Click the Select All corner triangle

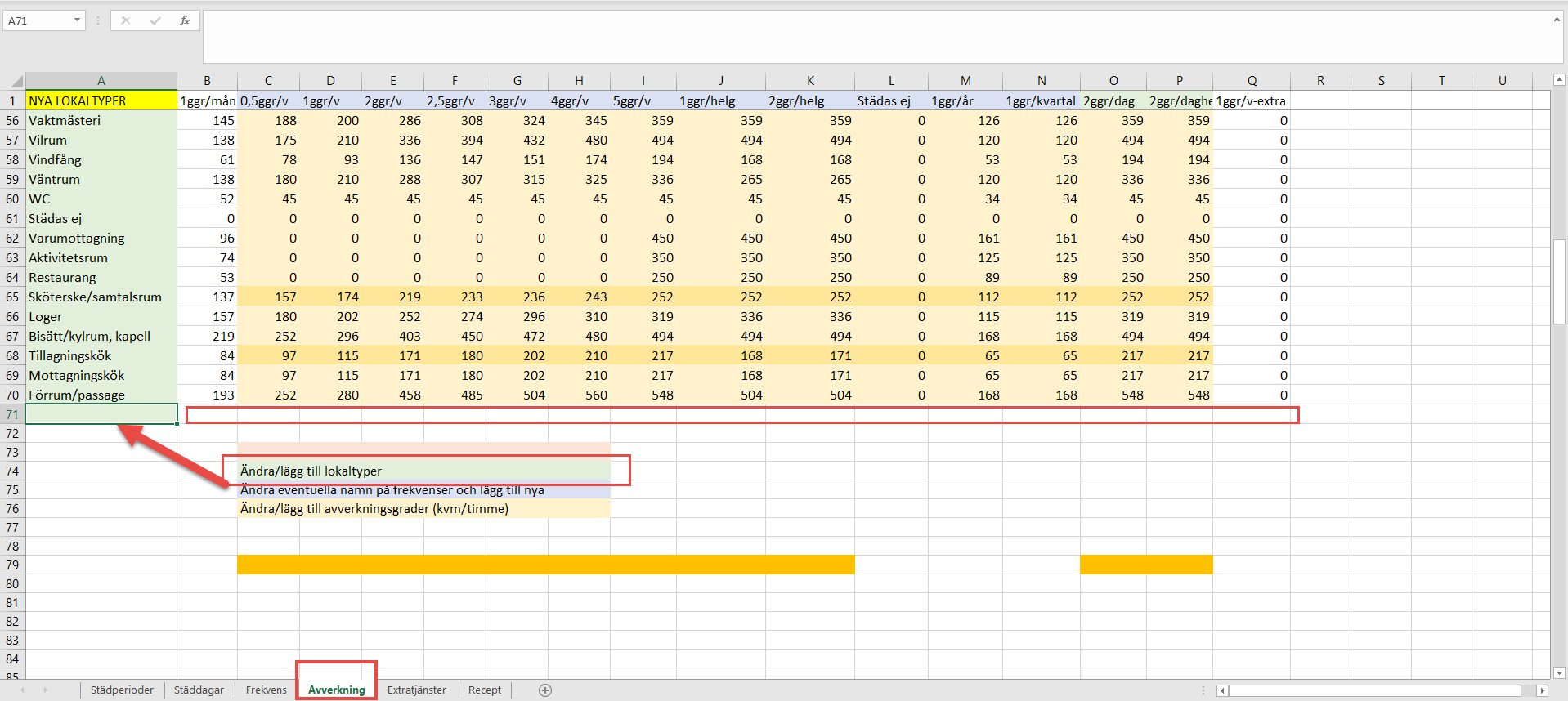[x=15, y=81]
